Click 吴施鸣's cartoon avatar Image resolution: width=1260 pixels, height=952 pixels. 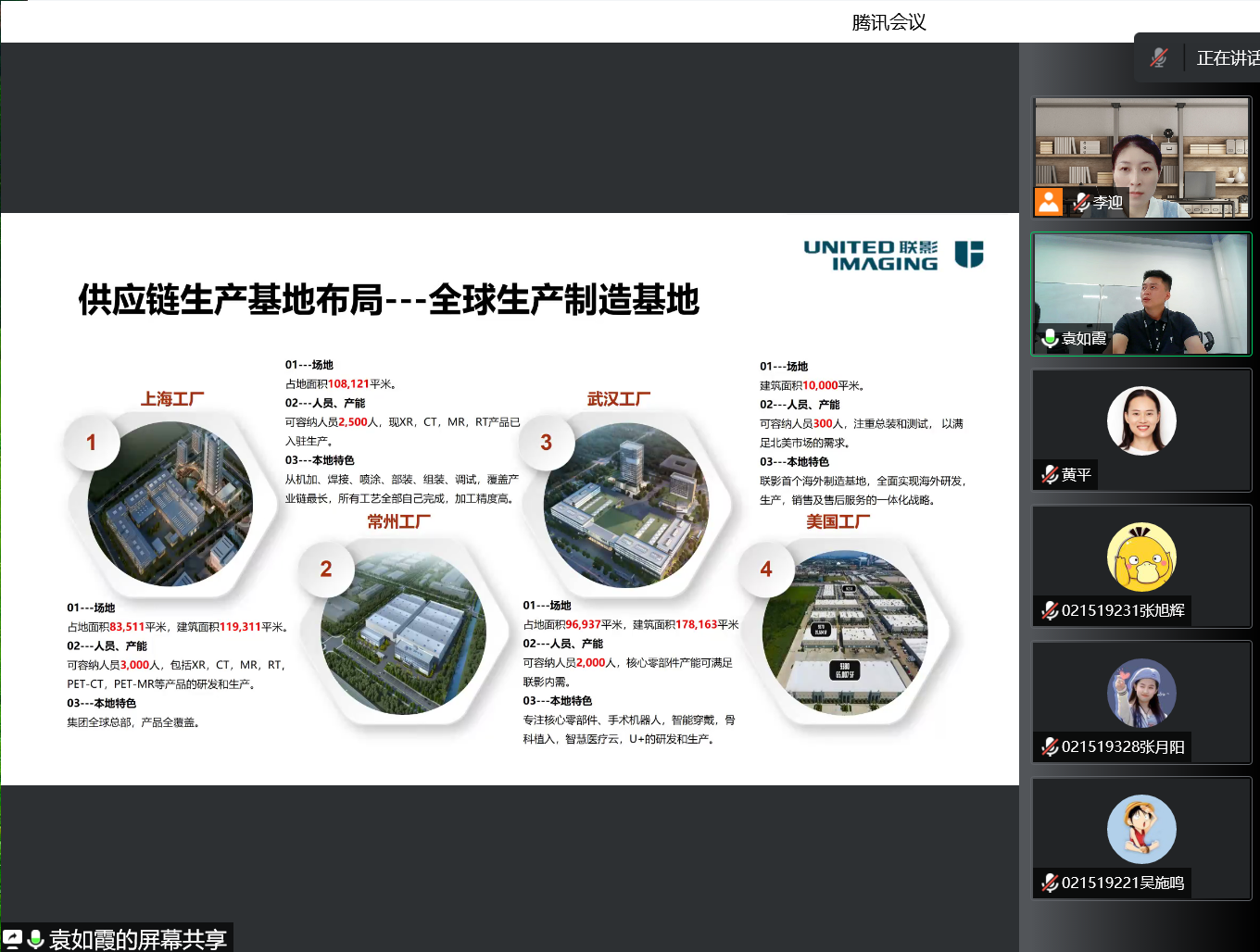point(1141,829)
